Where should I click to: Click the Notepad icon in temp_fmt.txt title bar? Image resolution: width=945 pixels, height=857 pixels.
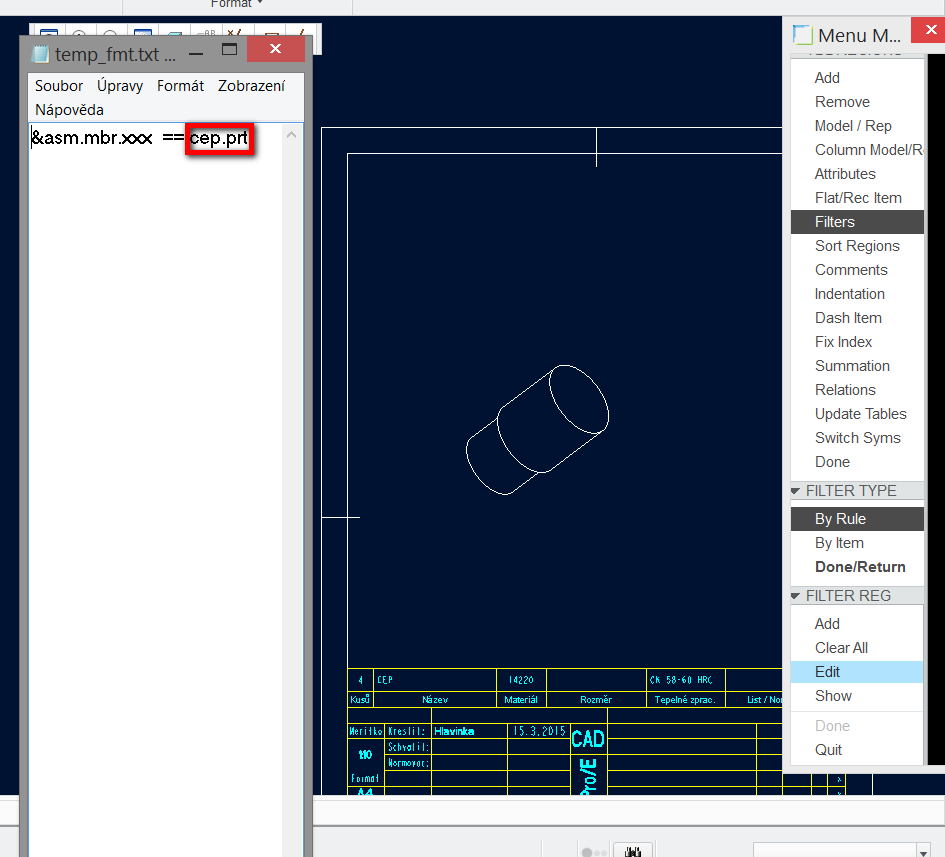point(40,54)
